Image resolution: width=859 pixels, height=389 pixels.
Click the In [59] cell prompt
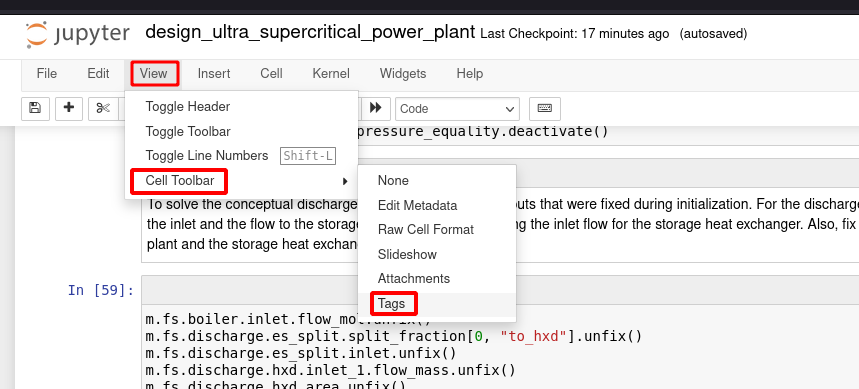click(101, 290)
